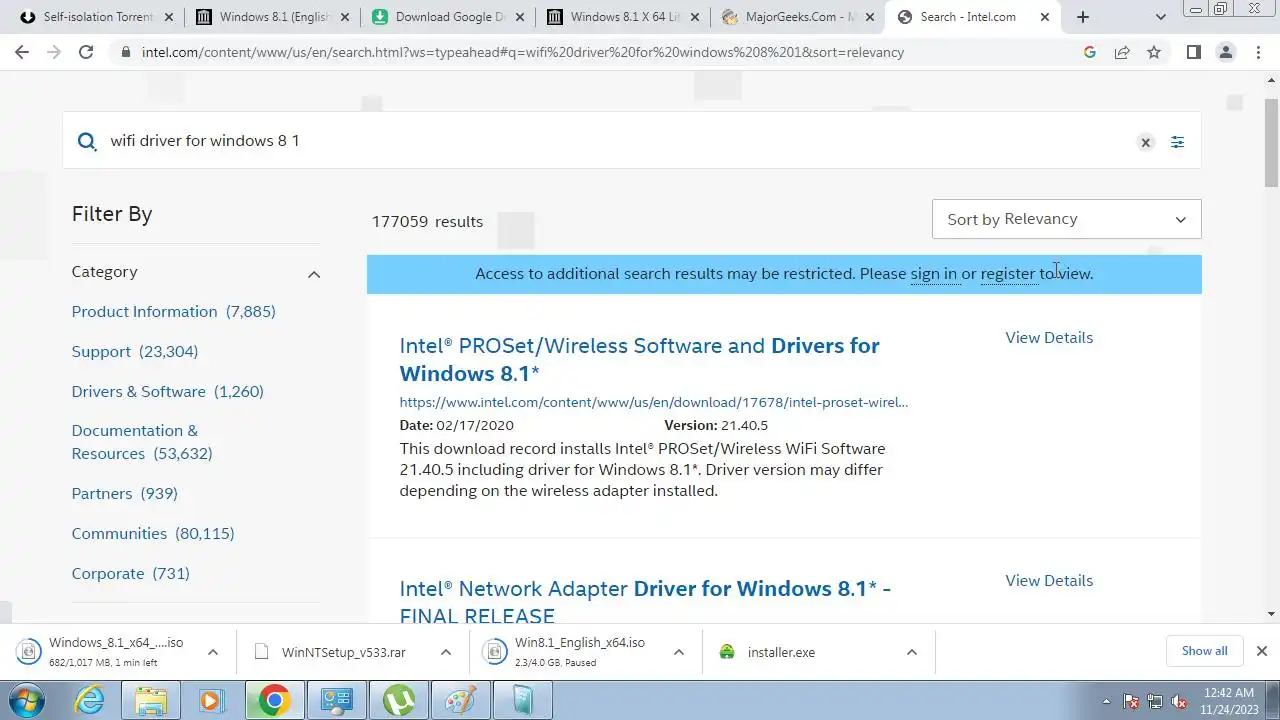This screenshot has width=1280, height=720.
Task: Reload the Intel search page
Action: click(x=86, y=52)
